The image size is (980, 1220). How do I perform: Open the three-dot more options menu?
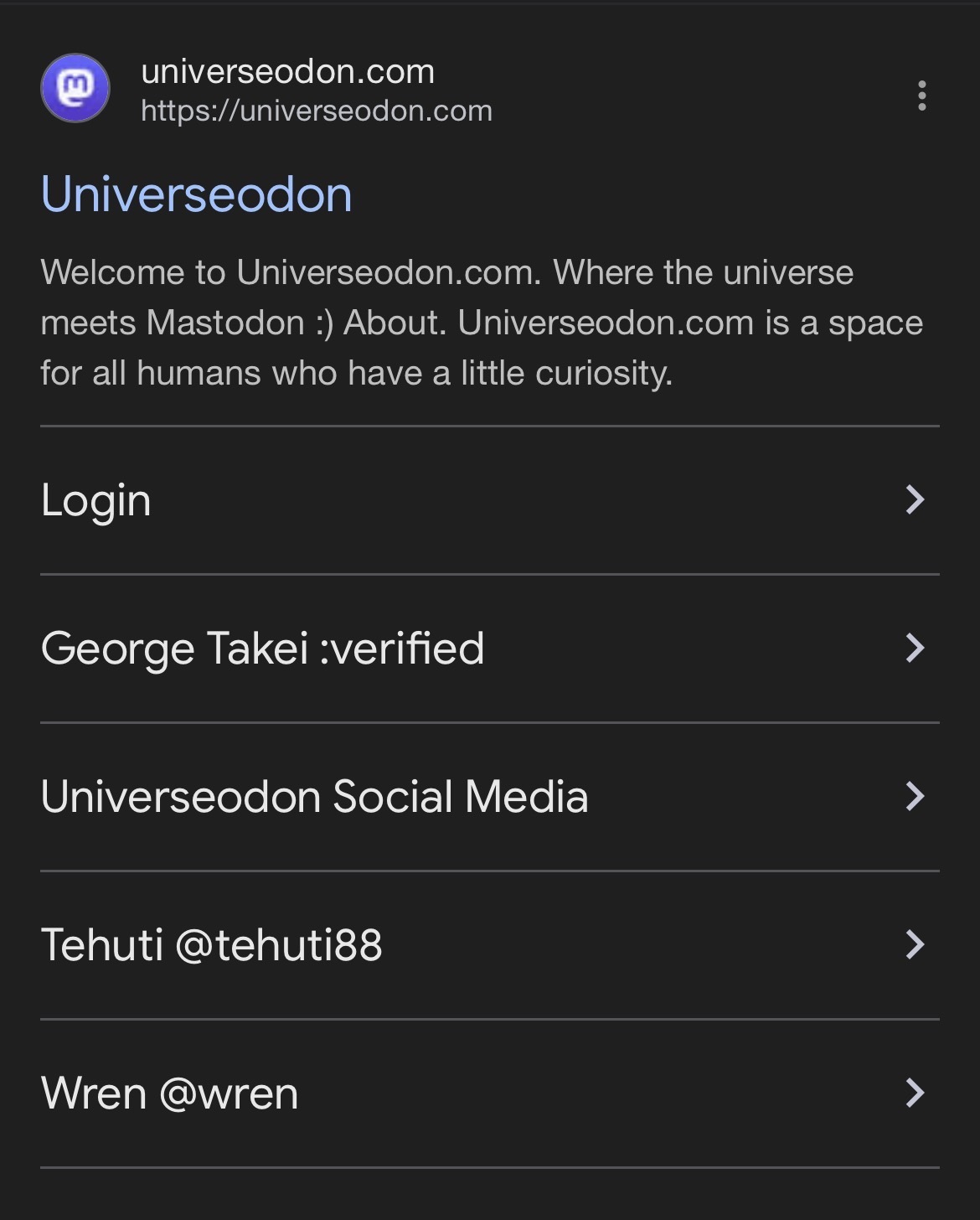(921, 96)
